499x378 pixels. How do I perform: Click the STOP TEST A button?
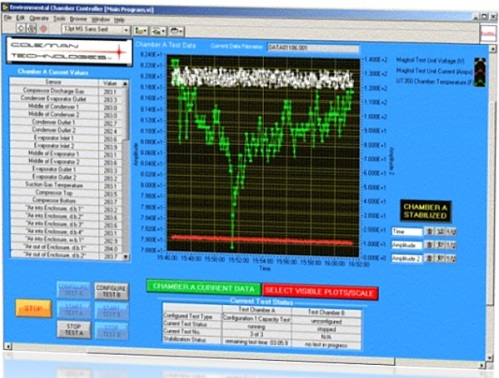click(x=74, y=330)
